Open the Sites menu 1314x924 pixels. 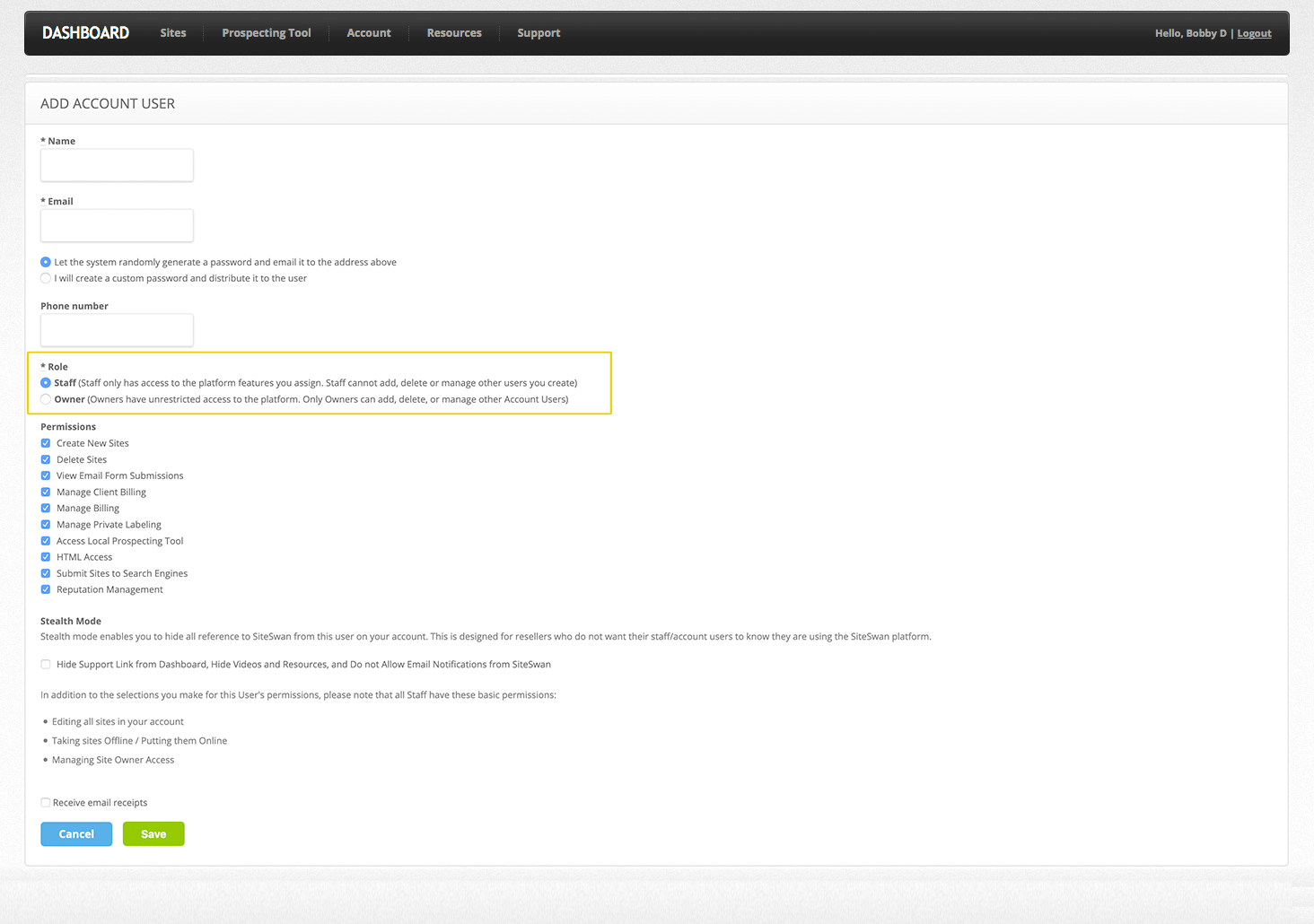(x=173, y=33)
